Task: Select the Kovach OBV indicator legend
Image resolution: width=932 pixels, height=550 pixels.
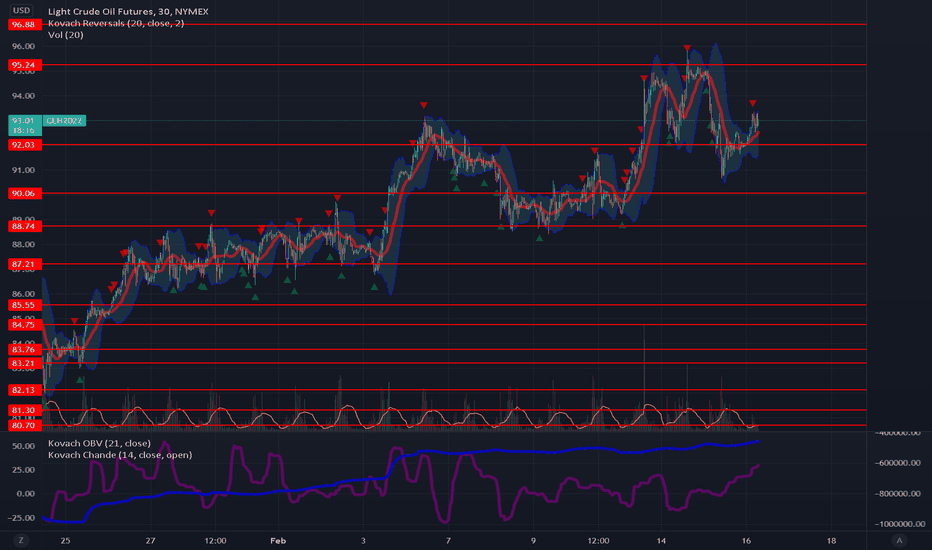Action: click(99, 443)
